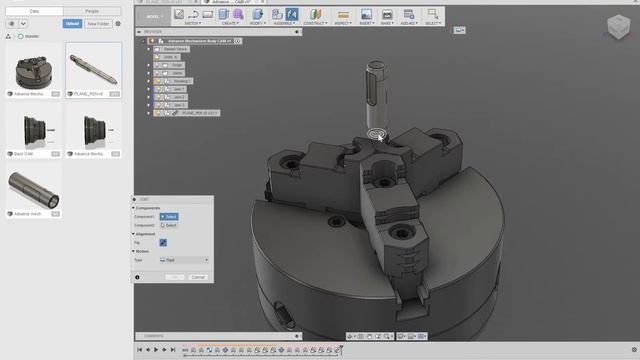640x360 pixels.
Task: Jump to timeline beginning
Action: coord(140,350)
